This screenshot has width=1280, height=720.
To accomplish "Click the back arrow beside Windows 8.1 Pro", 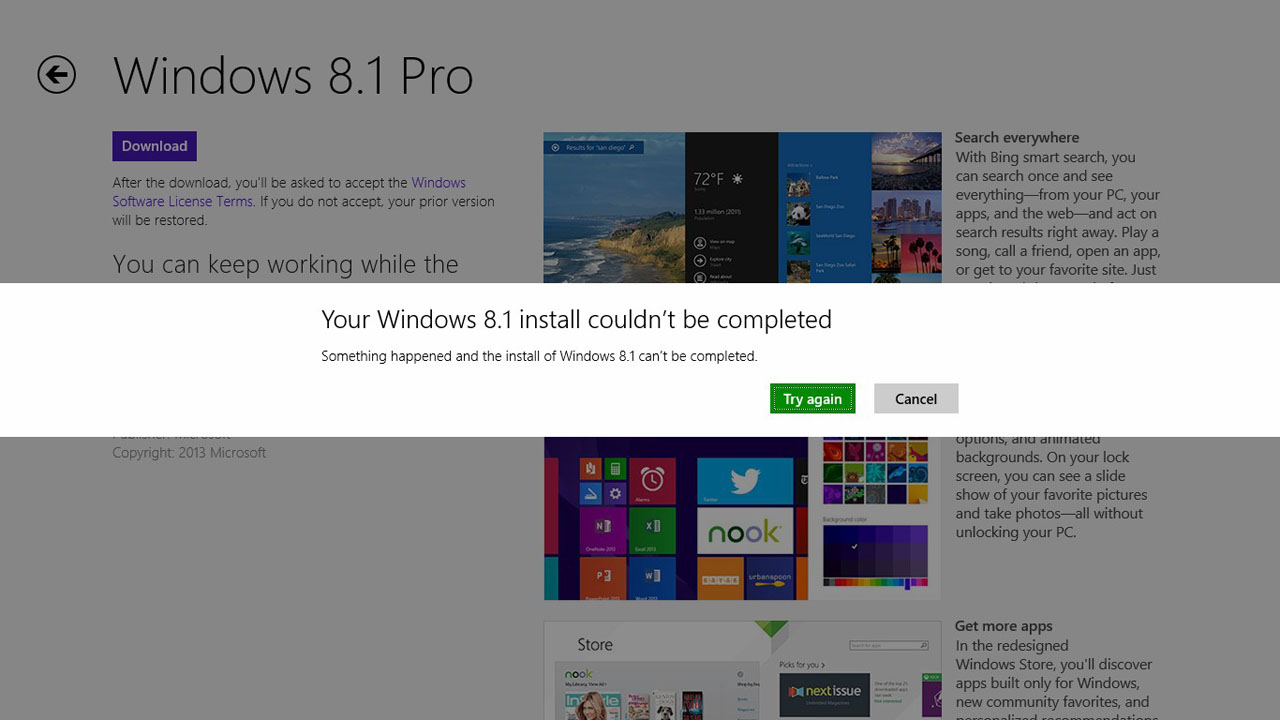I will pos(57,75).
